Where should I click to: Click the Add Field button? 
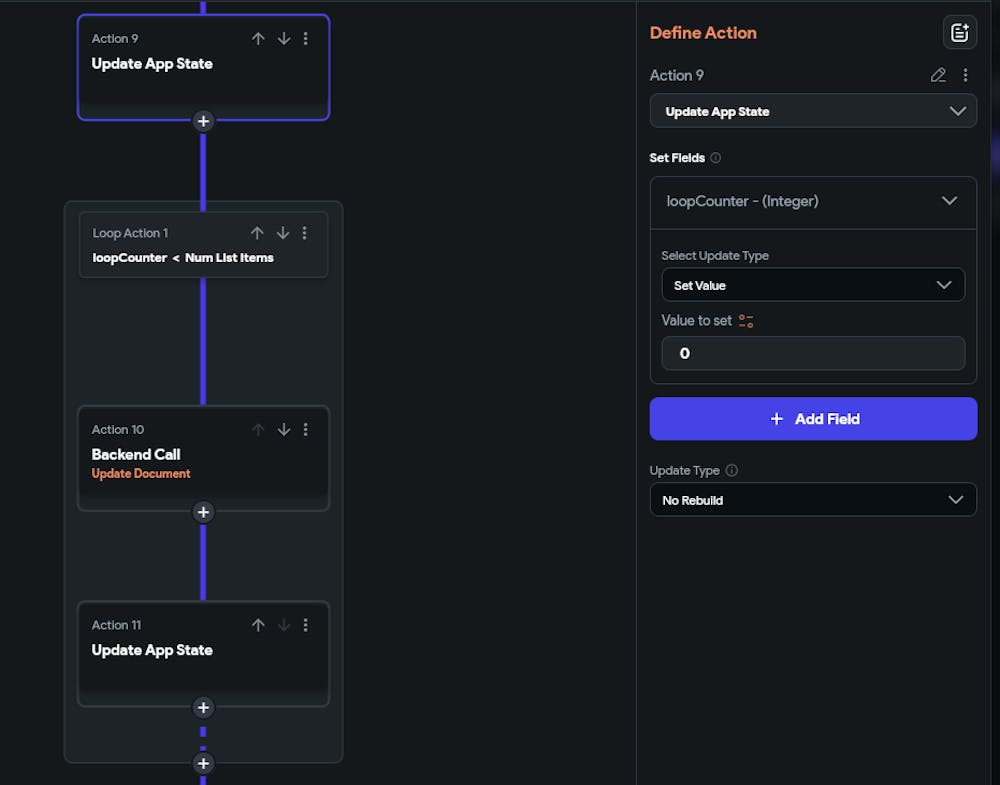pos(813,418)
